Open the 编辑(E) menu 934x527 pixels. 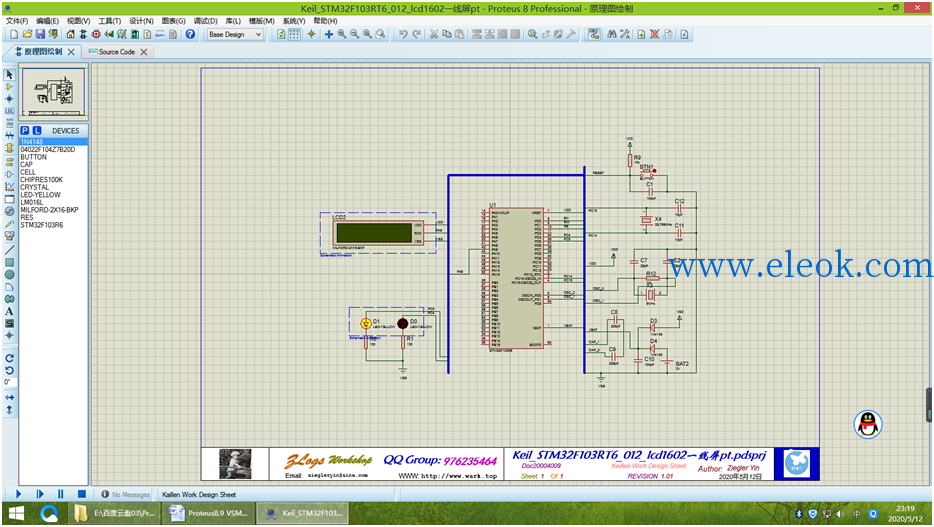click(48, 21)
